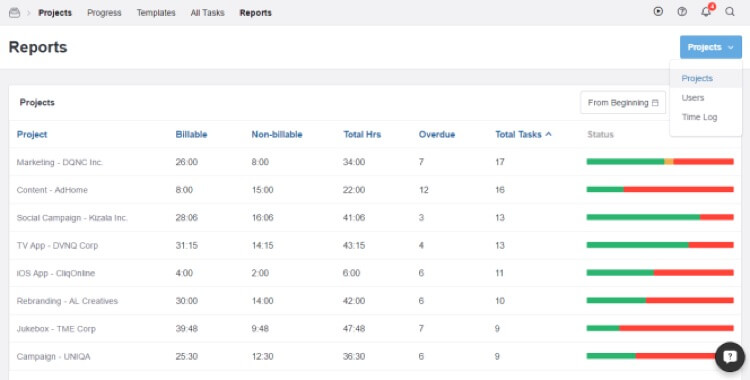Click Rebranding - AL Creatives status bar
The width and height of the screenshot is (750, 380).
pos(660,301)
